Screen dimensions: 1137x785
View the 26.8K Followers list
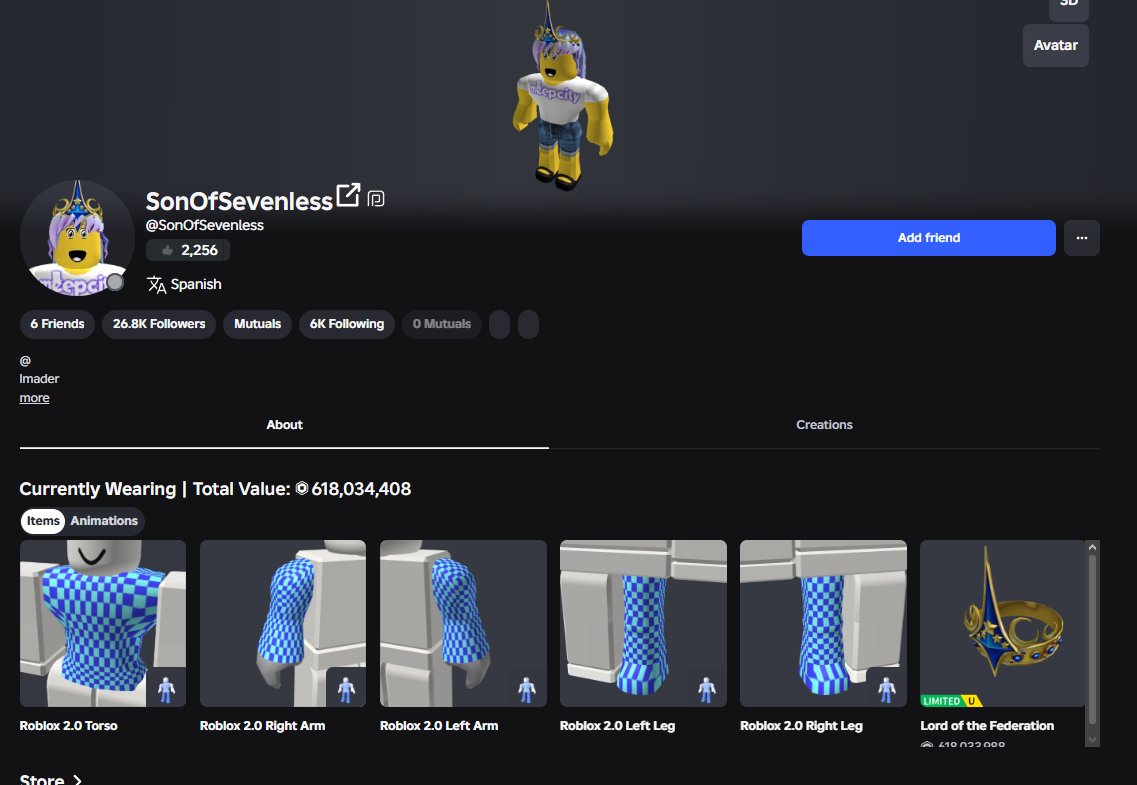(x=159, y=324)
